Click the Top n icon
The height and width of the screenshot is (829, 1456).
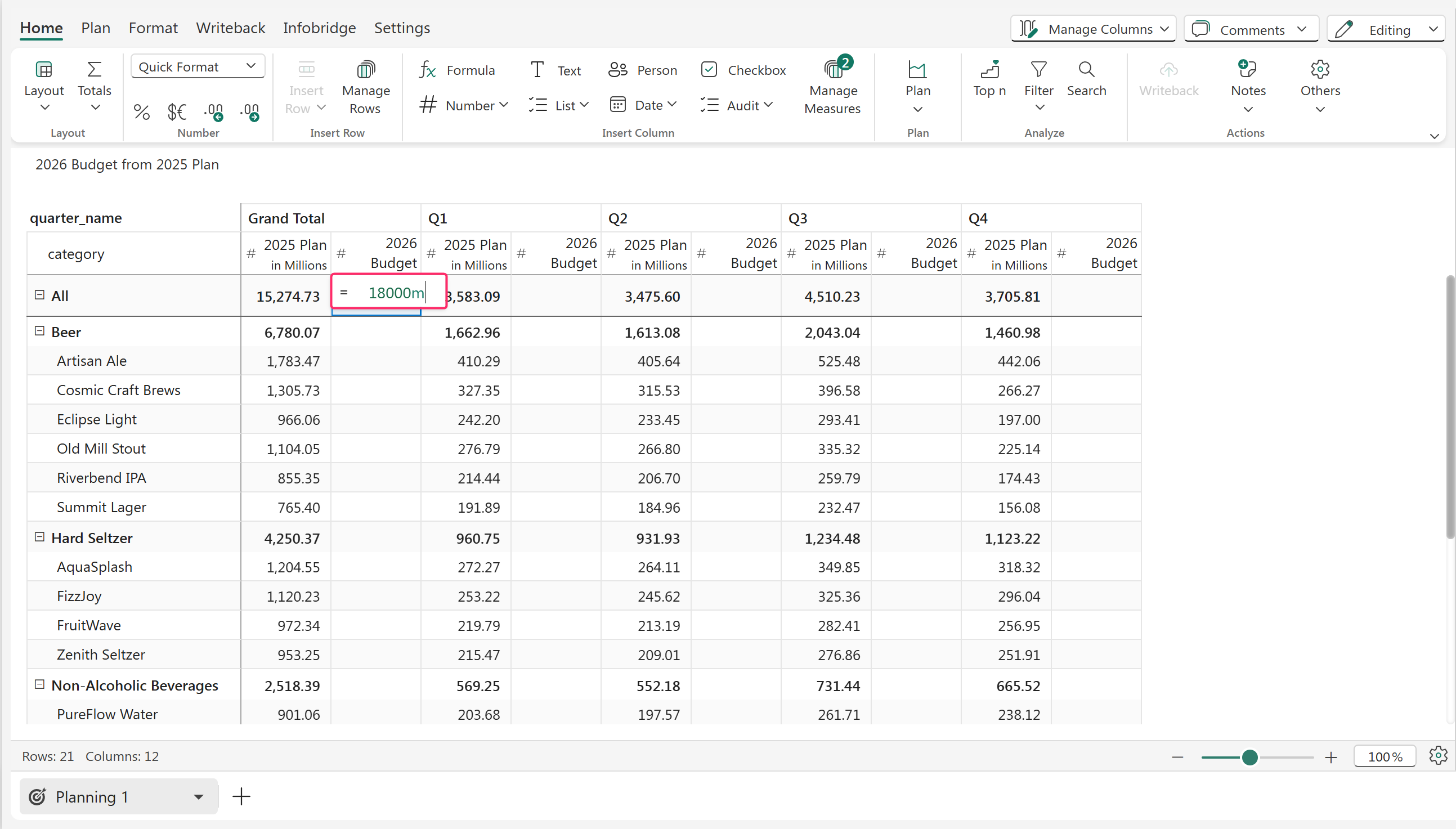989,70
